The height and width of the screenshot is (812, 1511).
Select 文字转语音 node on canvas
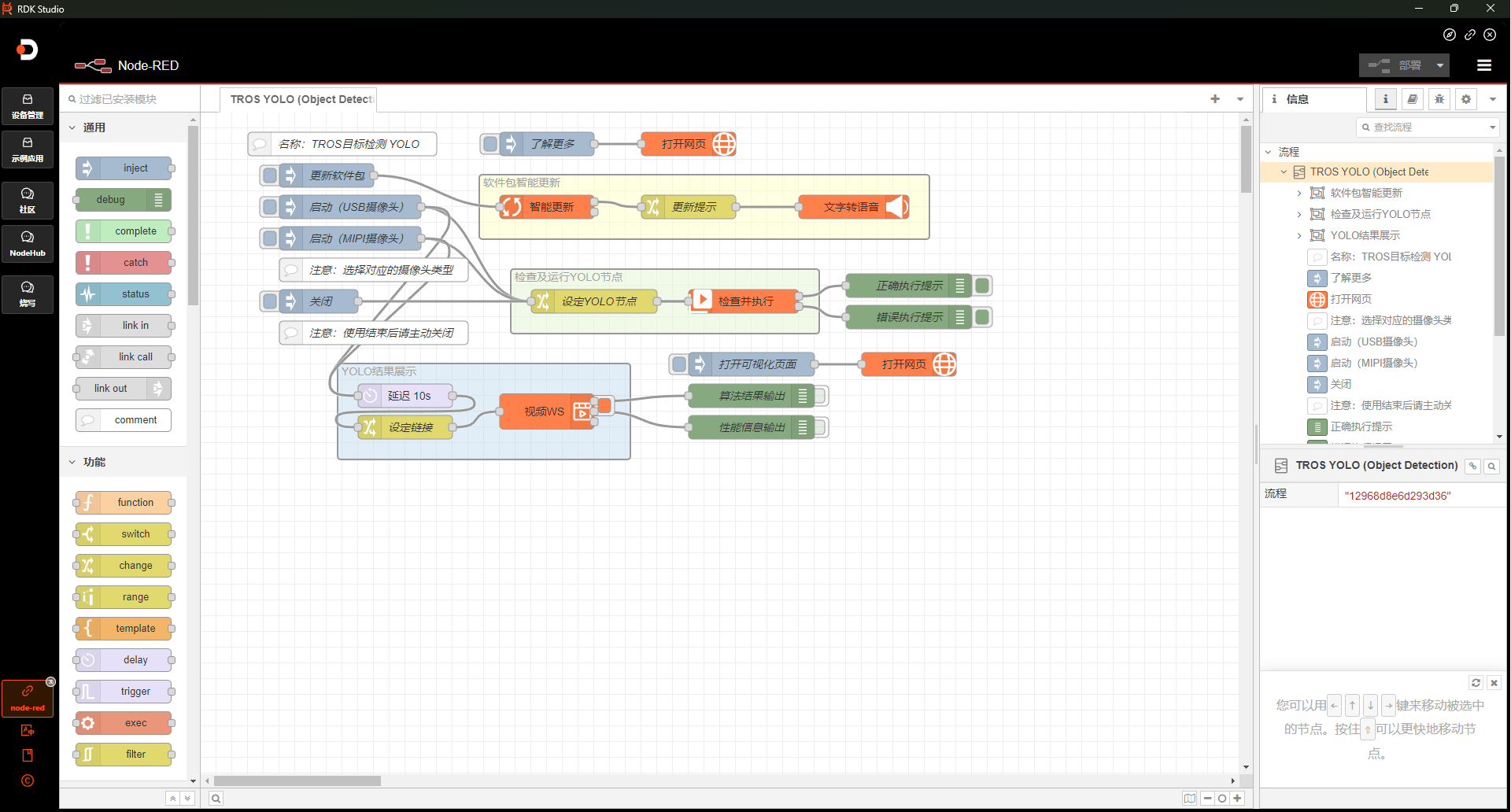click(x=854, y=207)
